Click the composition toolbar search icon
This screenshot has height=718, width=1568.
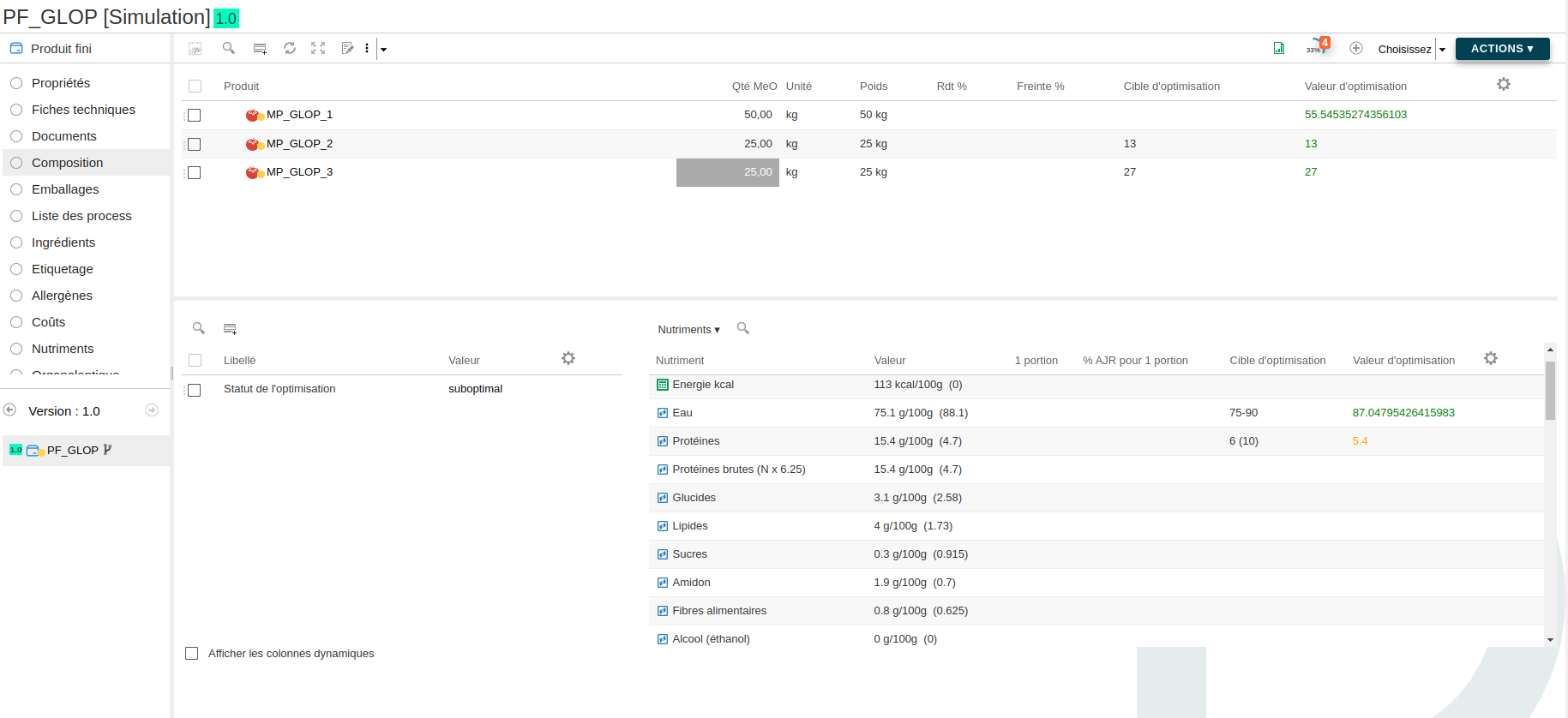pos(229,48)
